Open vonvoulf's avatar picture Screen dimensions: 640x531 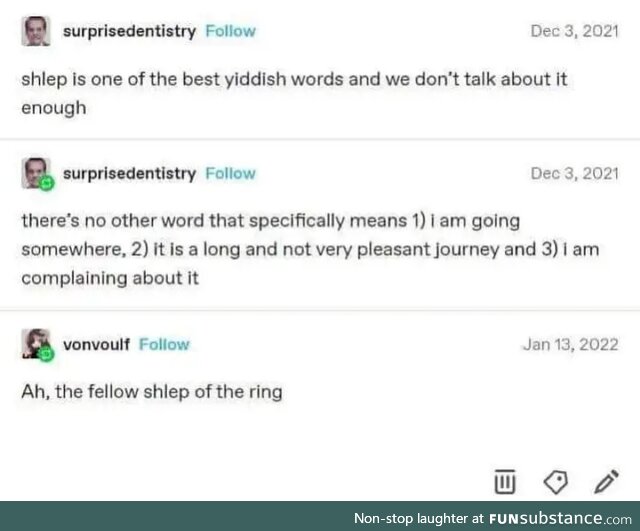pos(36,344)
